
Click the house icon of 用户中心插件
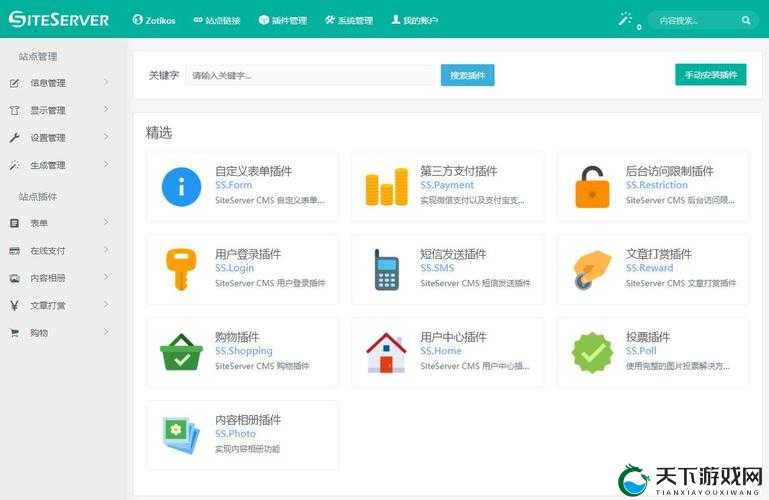click(386, 352)
